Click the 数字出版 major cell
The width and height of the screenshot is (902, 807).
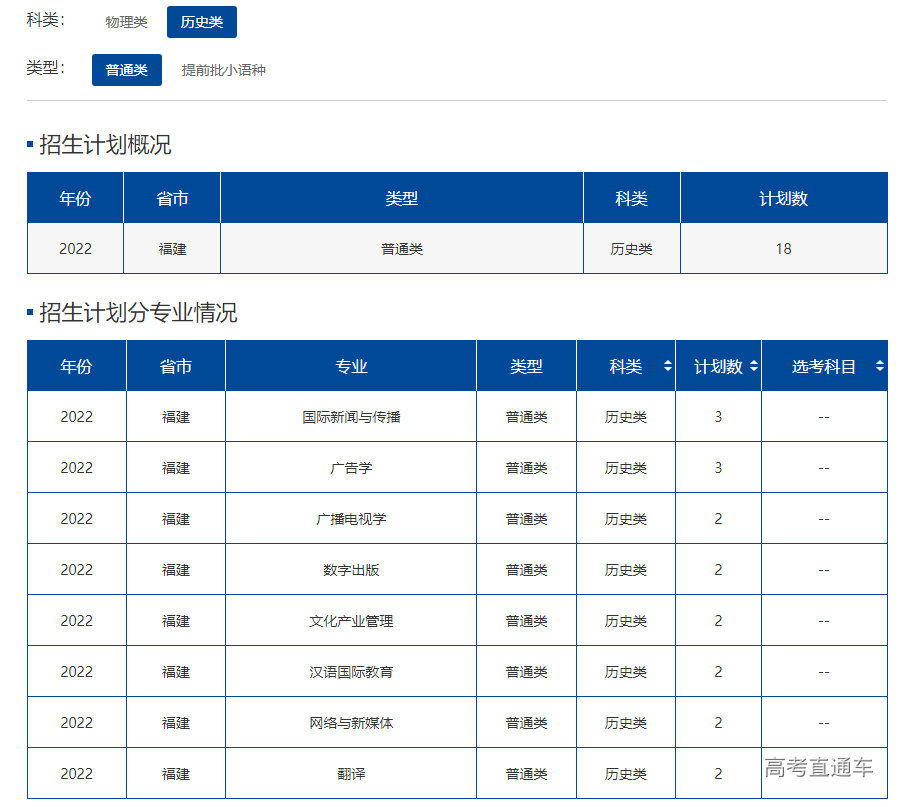[351, 570]
